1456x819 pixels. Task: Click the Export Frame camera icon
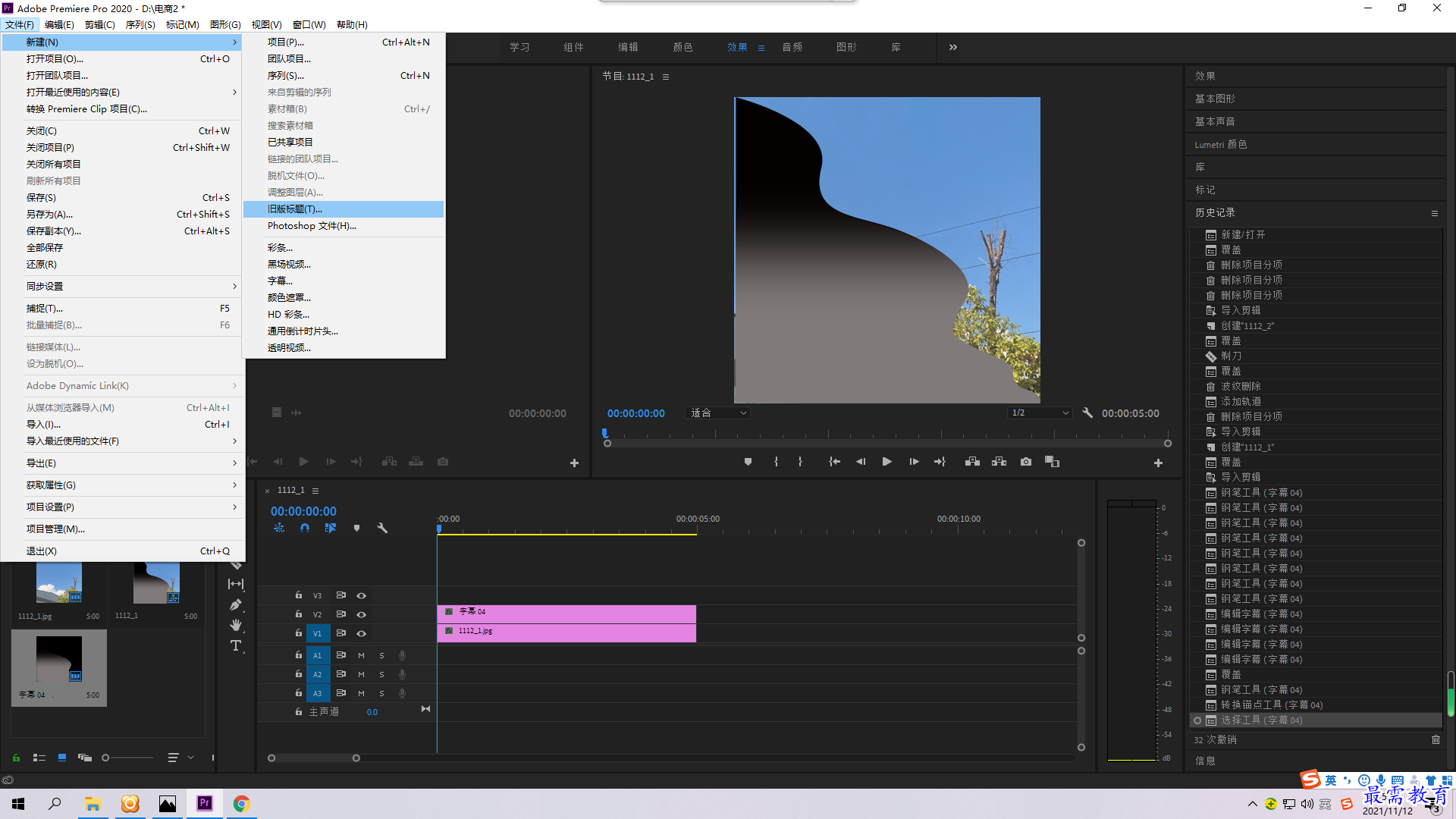pyautogui.click(x=1026, y=462)
